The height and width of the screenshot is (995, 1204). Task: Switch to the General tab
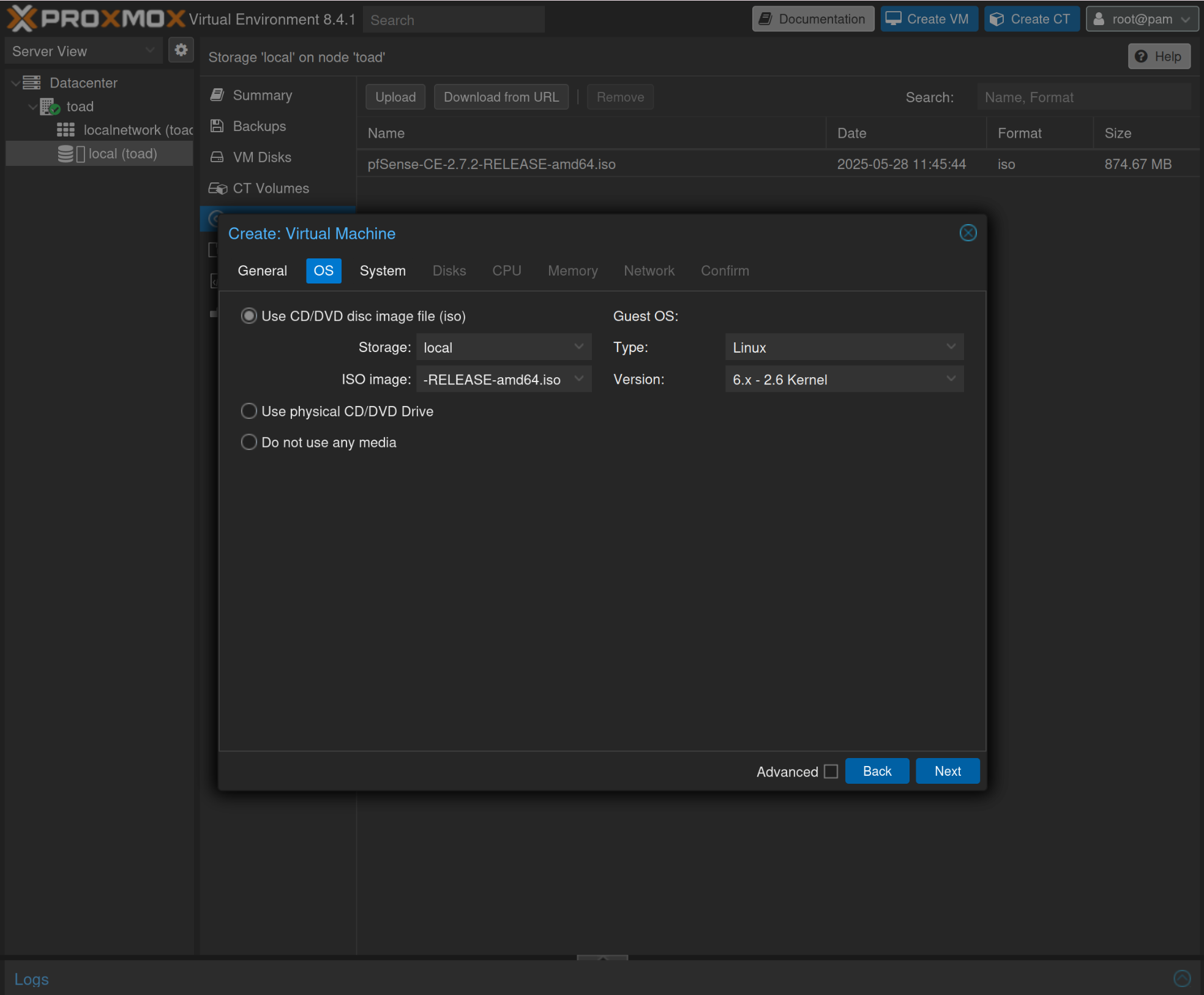point(262,271)
